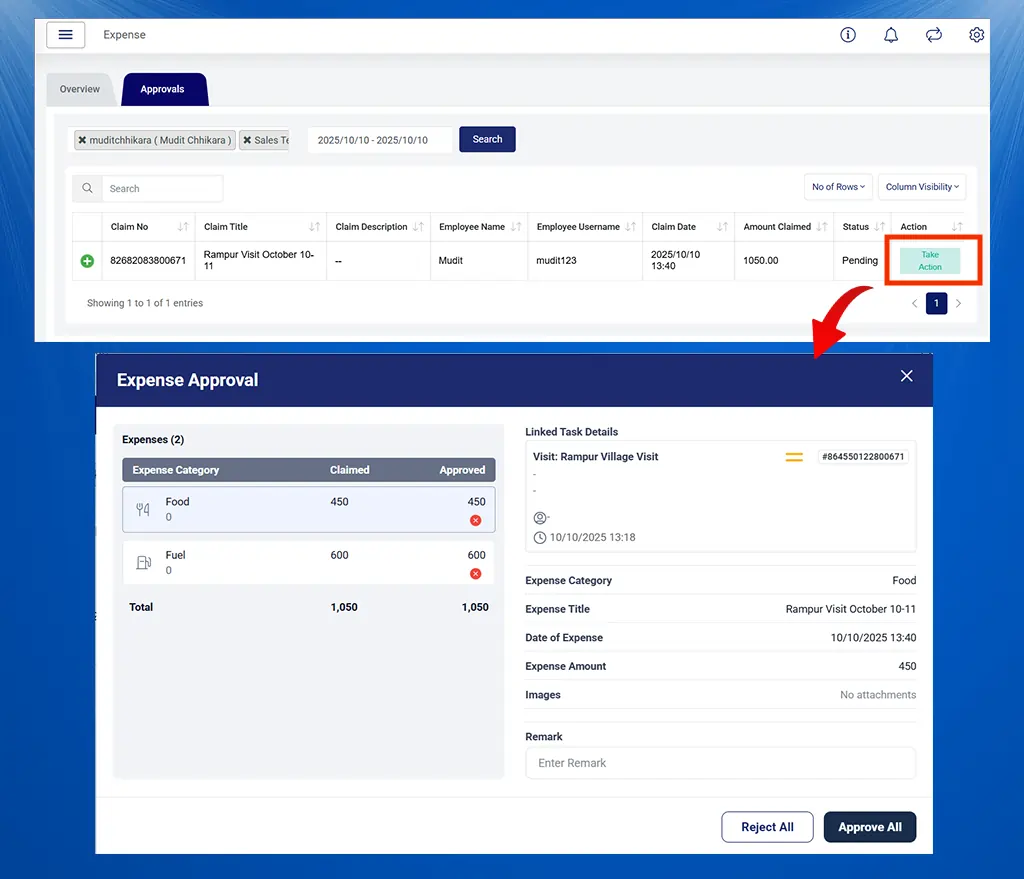Screen dimensions: 1024x879
Task: Click the Approve All button
Action: pyautogui.click(x=869, y=827)
